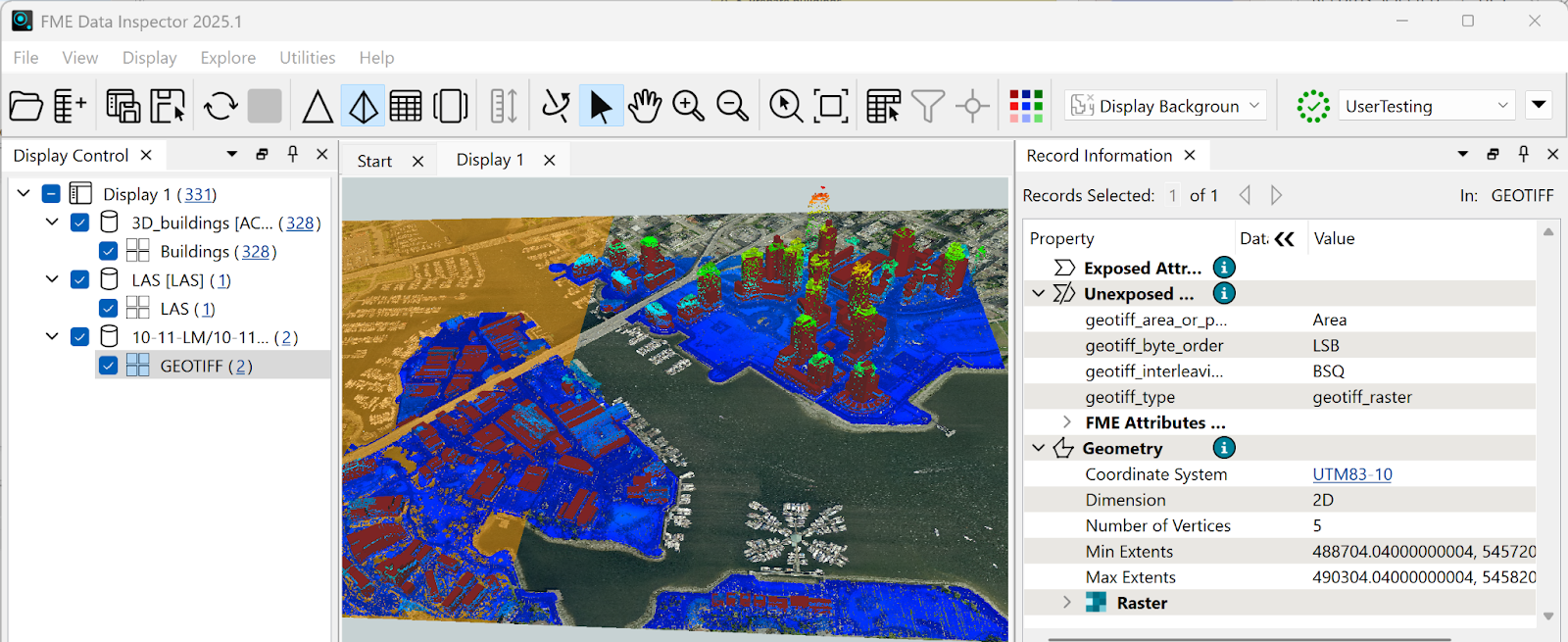Collapse the 10-11-LM dataset node

(x=52, y=336)
